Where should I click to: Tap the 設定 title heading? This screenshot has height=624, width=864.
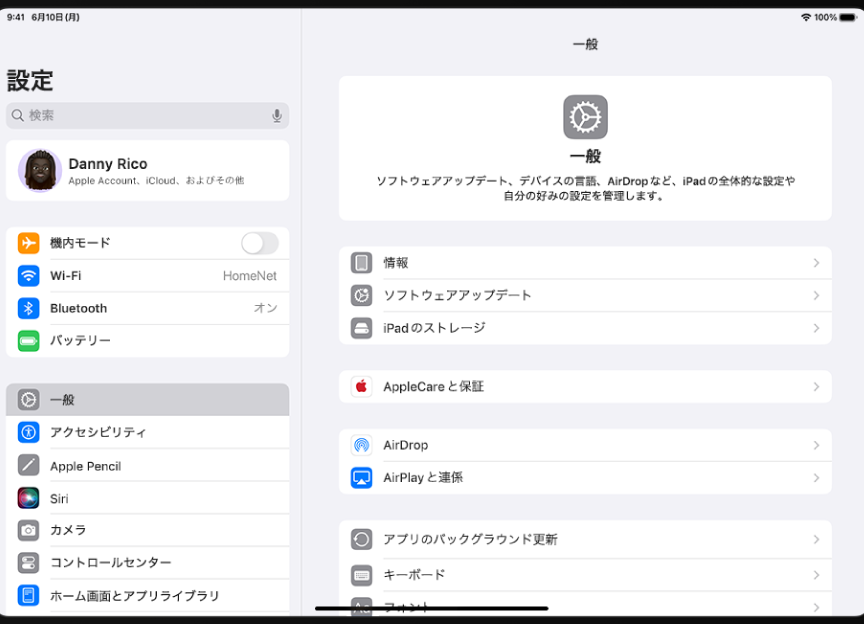tap(30, 80)
